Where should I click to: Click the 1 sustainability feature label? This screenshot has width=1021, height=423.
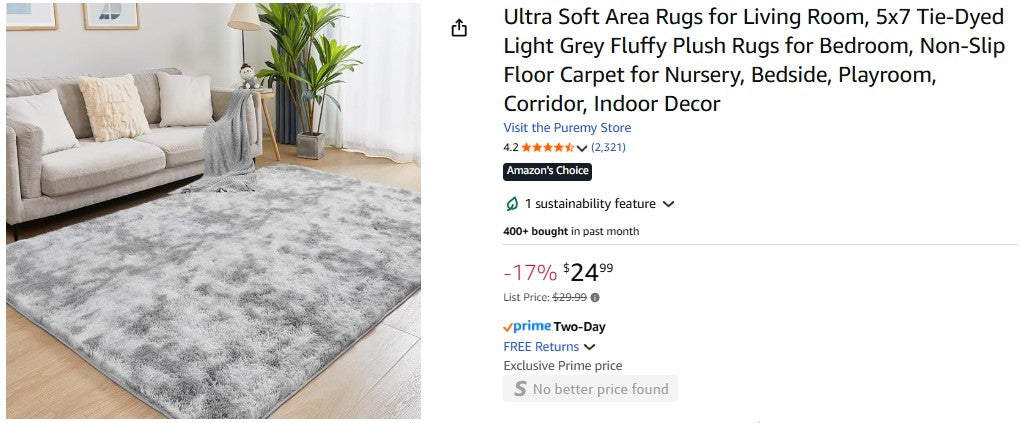tap(590, 204)
